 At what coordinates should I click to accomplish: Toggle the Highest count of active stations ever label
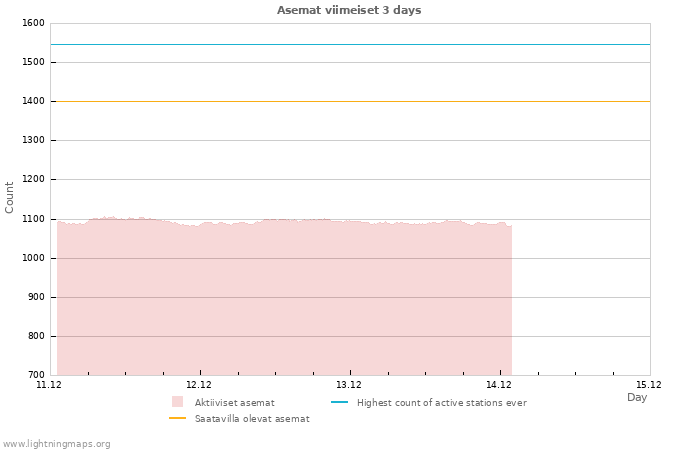point(441,403)
